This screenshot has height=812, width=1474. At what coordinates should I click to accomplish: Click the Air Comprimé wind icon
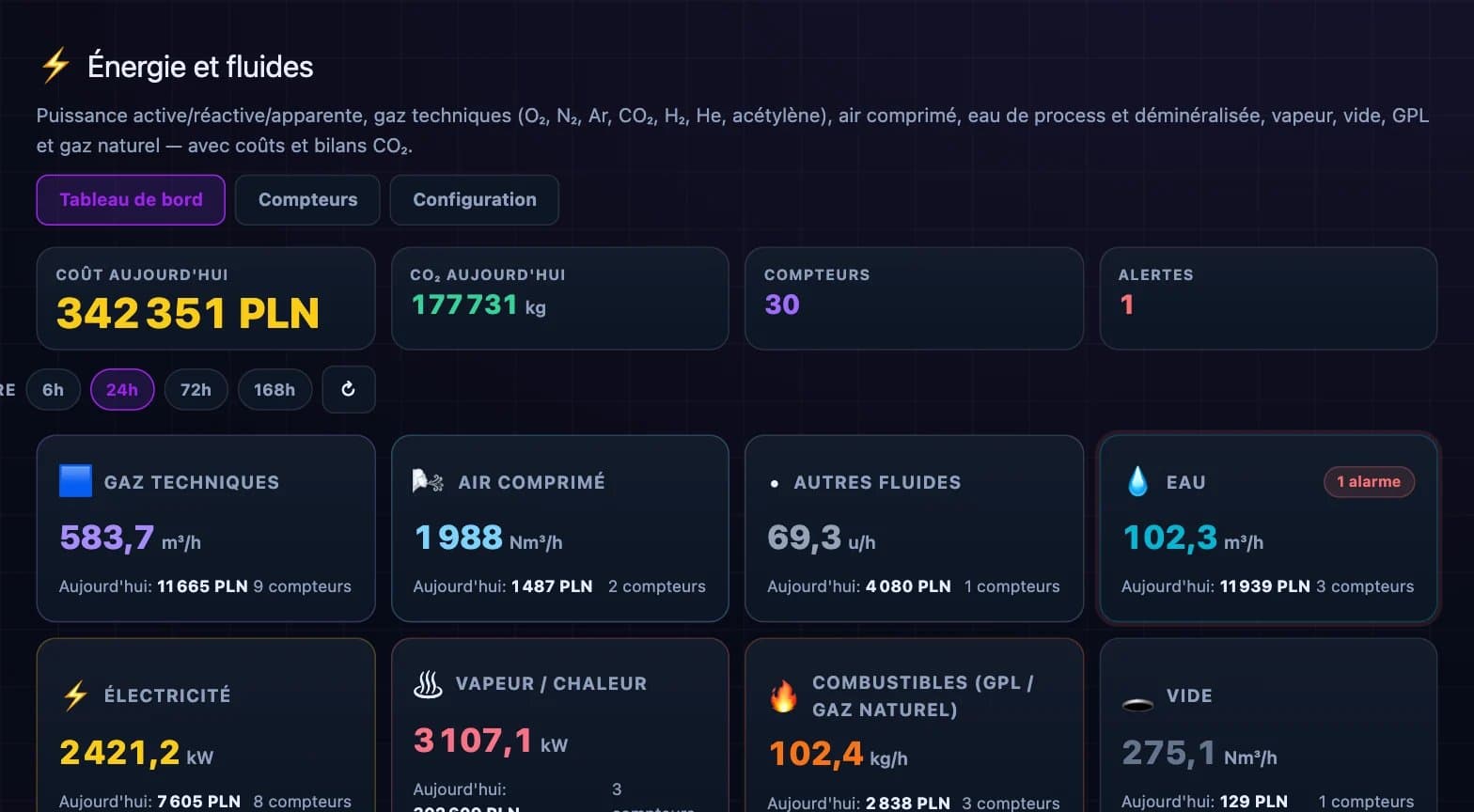pos(429,481)
